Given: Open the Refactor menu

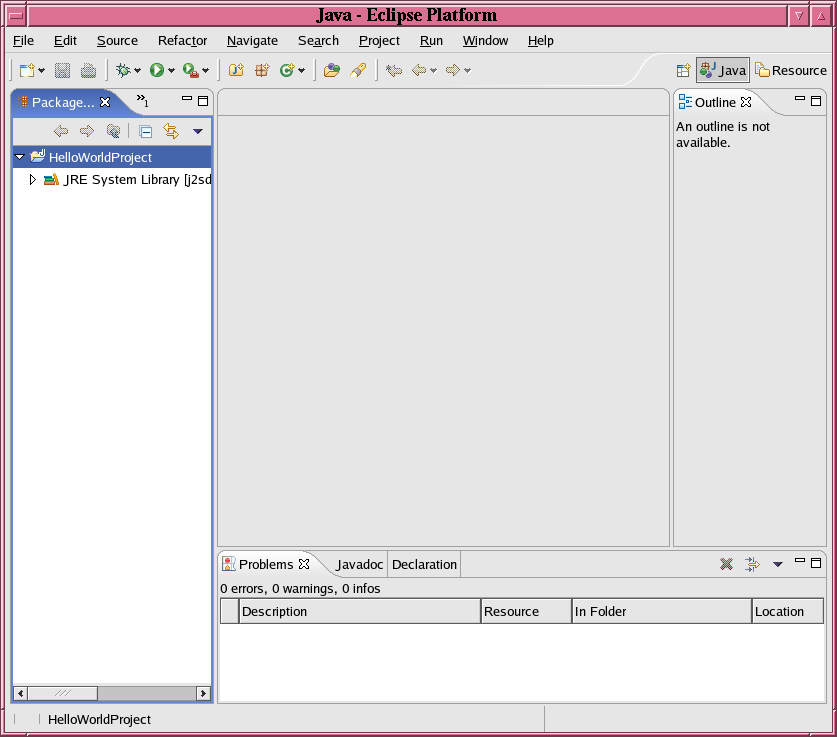Looking at the screenshot, I should [x=183, y=41].
